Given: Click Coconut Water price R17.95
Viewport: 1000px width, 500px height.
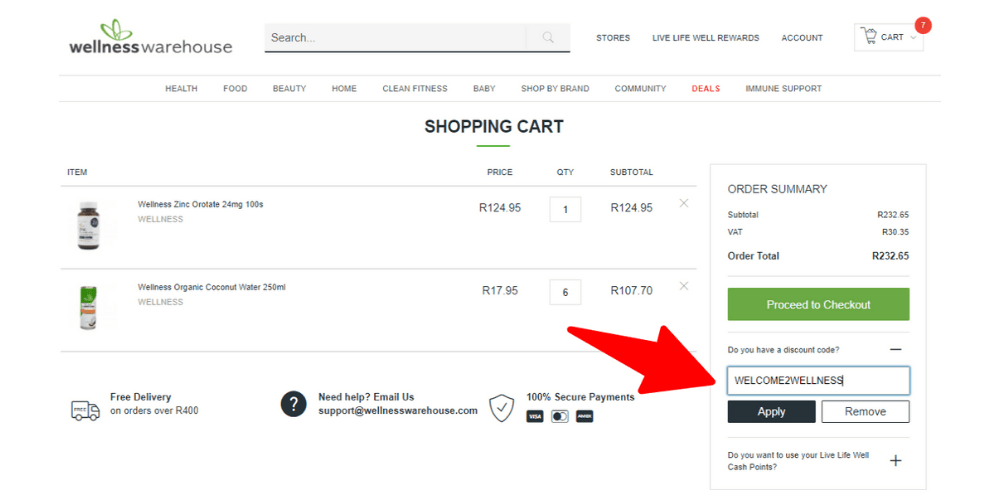Looking at the screenshot, I should click(x=500, y=290).
